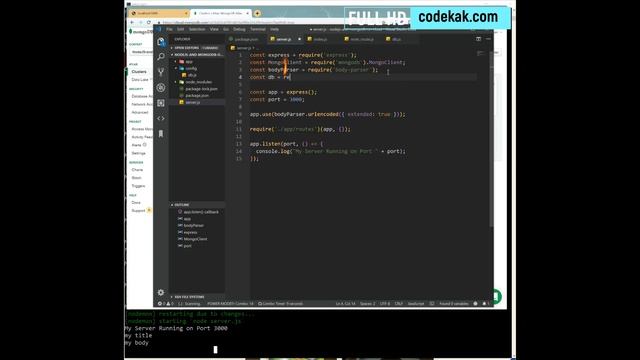
Task: Open the Terminal menu
Action: coord(258,29)
